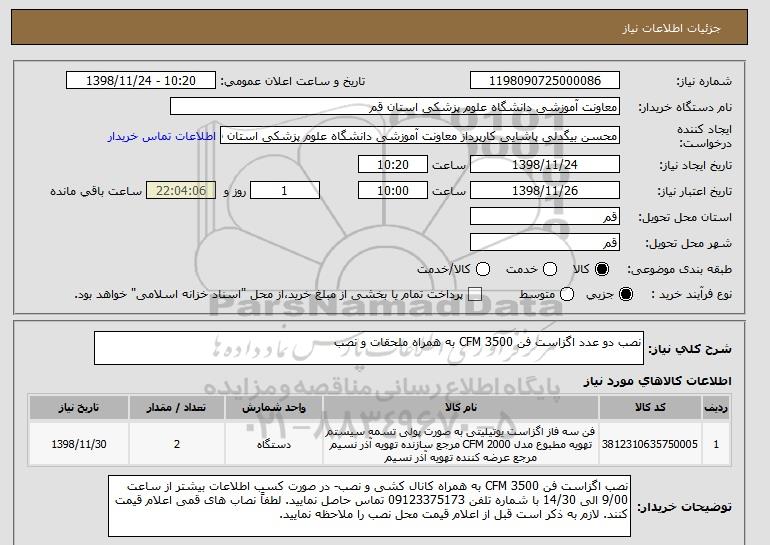The width and height of the screenshot is (770, 545).
Task: Click the fan product name cell
Action: pyautogui.click(x=461, y=444)
